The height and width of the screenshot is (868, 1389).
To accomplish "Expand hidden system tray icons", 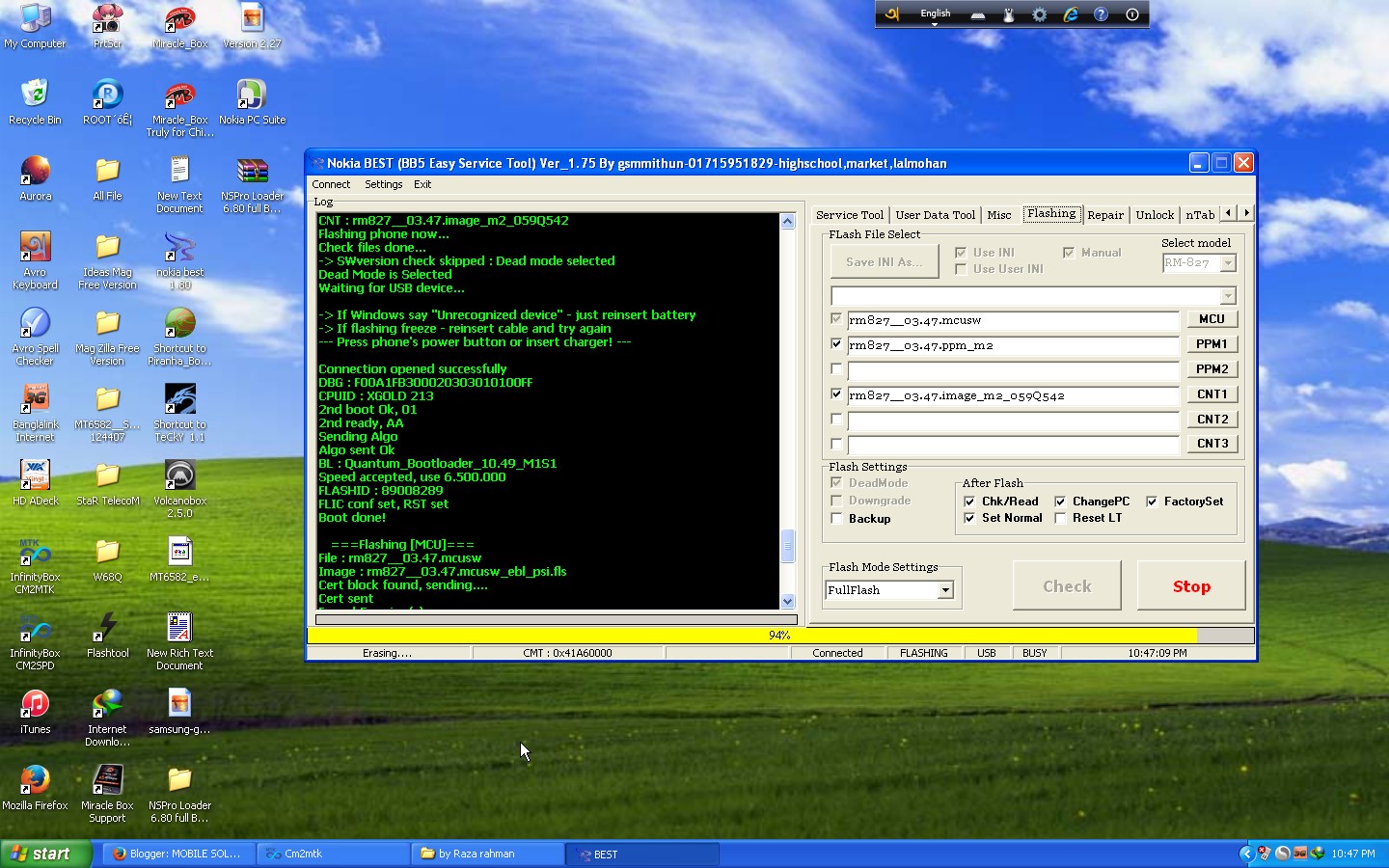I will click(1246, 854).
